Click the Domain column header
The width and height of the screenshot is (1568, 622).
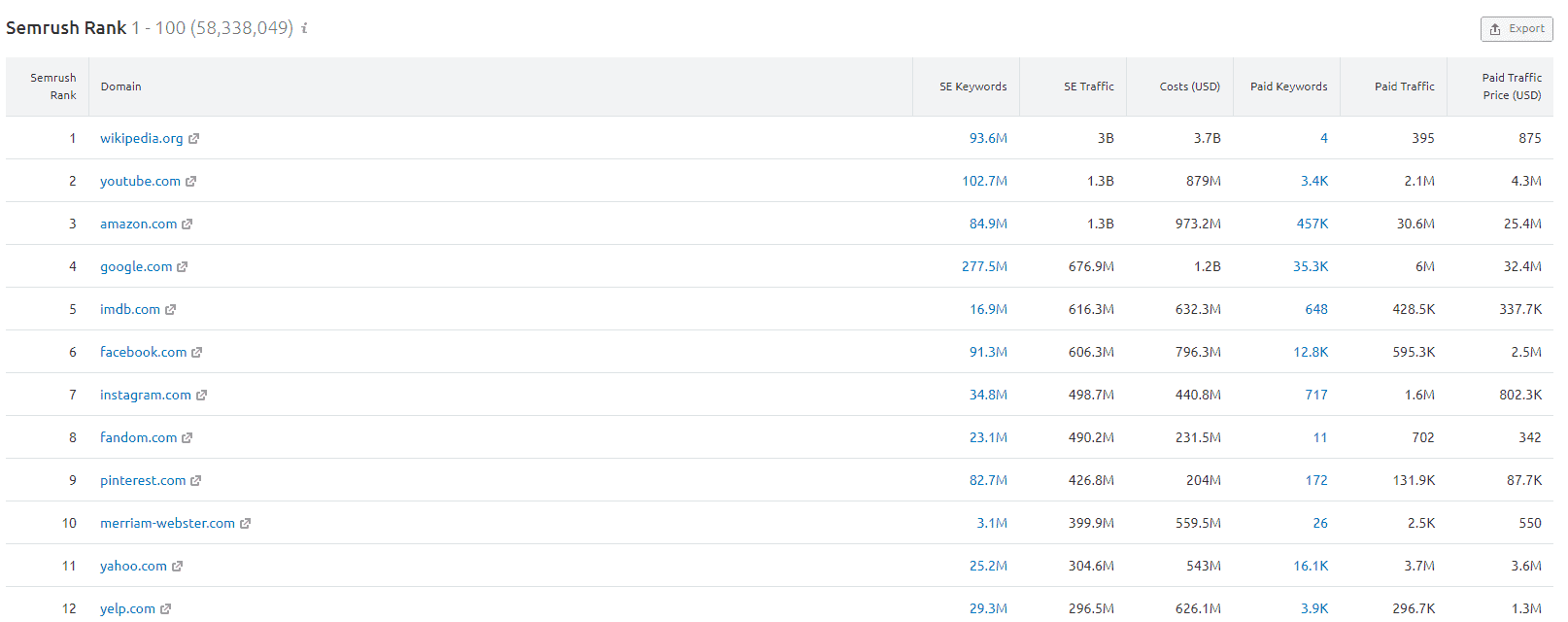point(120,86)
